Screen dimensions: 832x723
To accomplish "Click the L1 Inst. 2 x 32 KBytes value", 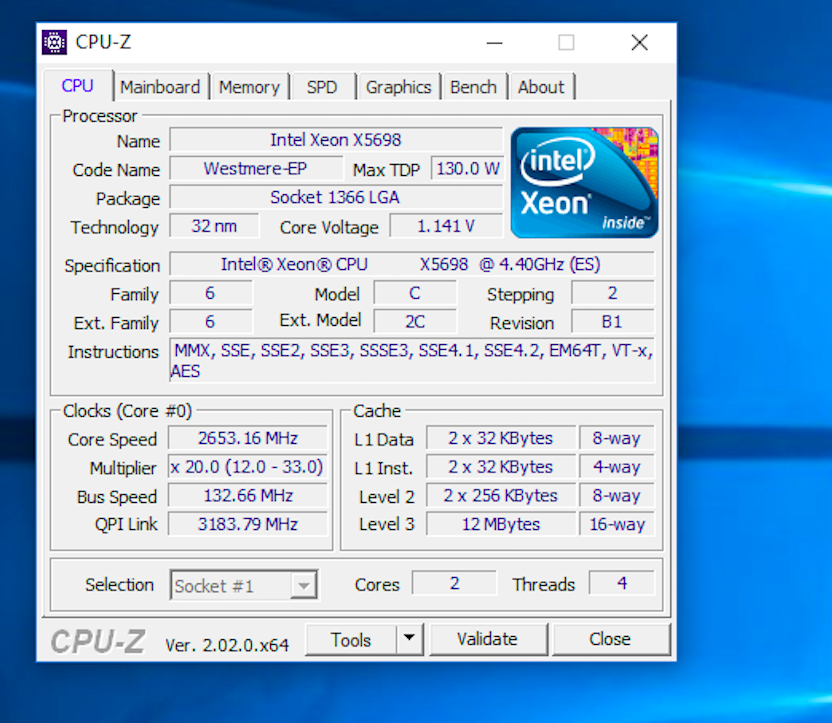I will pyautogui.click(x=501, y=467).
